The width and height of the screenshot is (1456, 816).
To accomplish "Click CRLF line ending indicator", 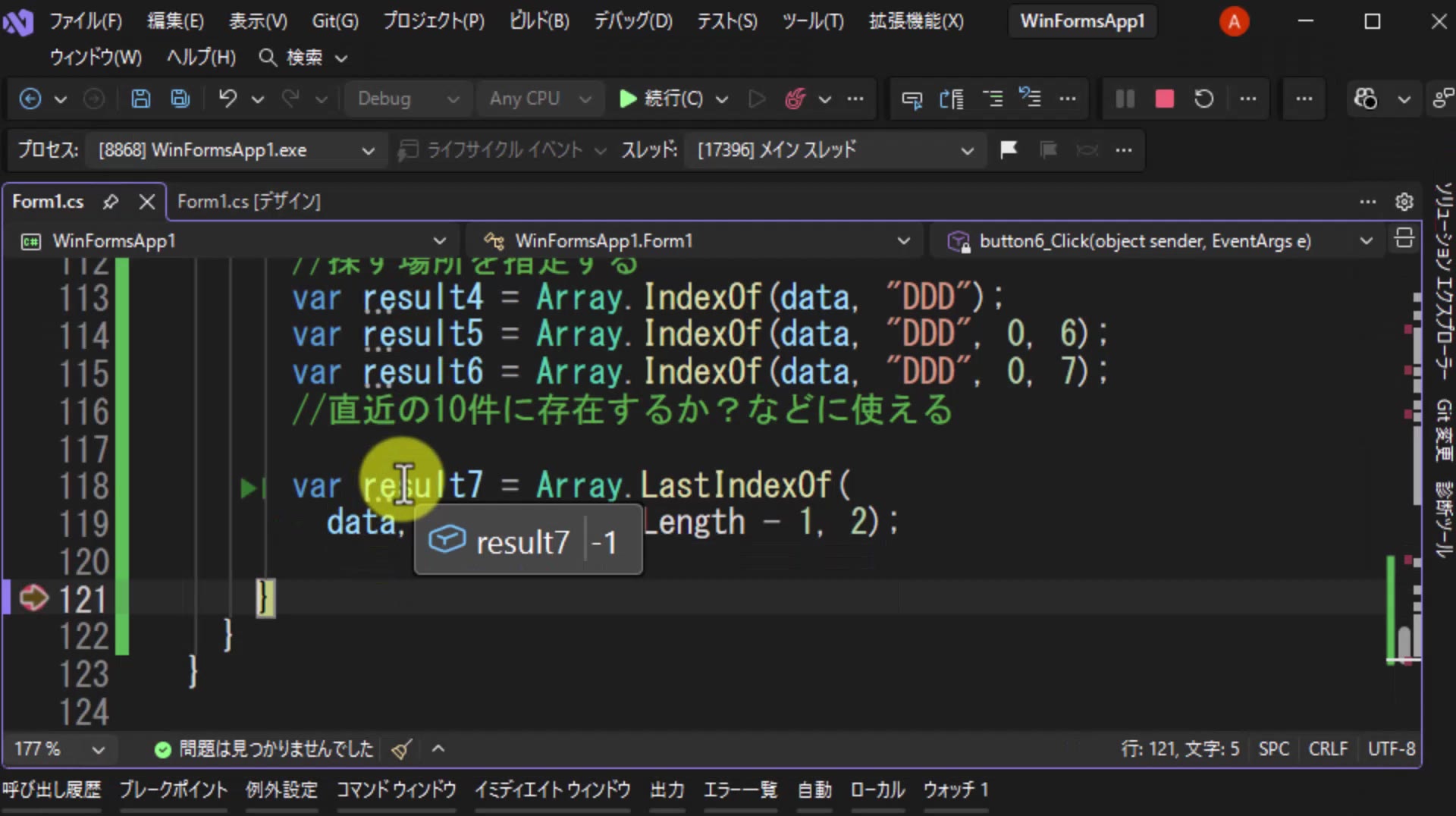I will tap(1328, 749).
